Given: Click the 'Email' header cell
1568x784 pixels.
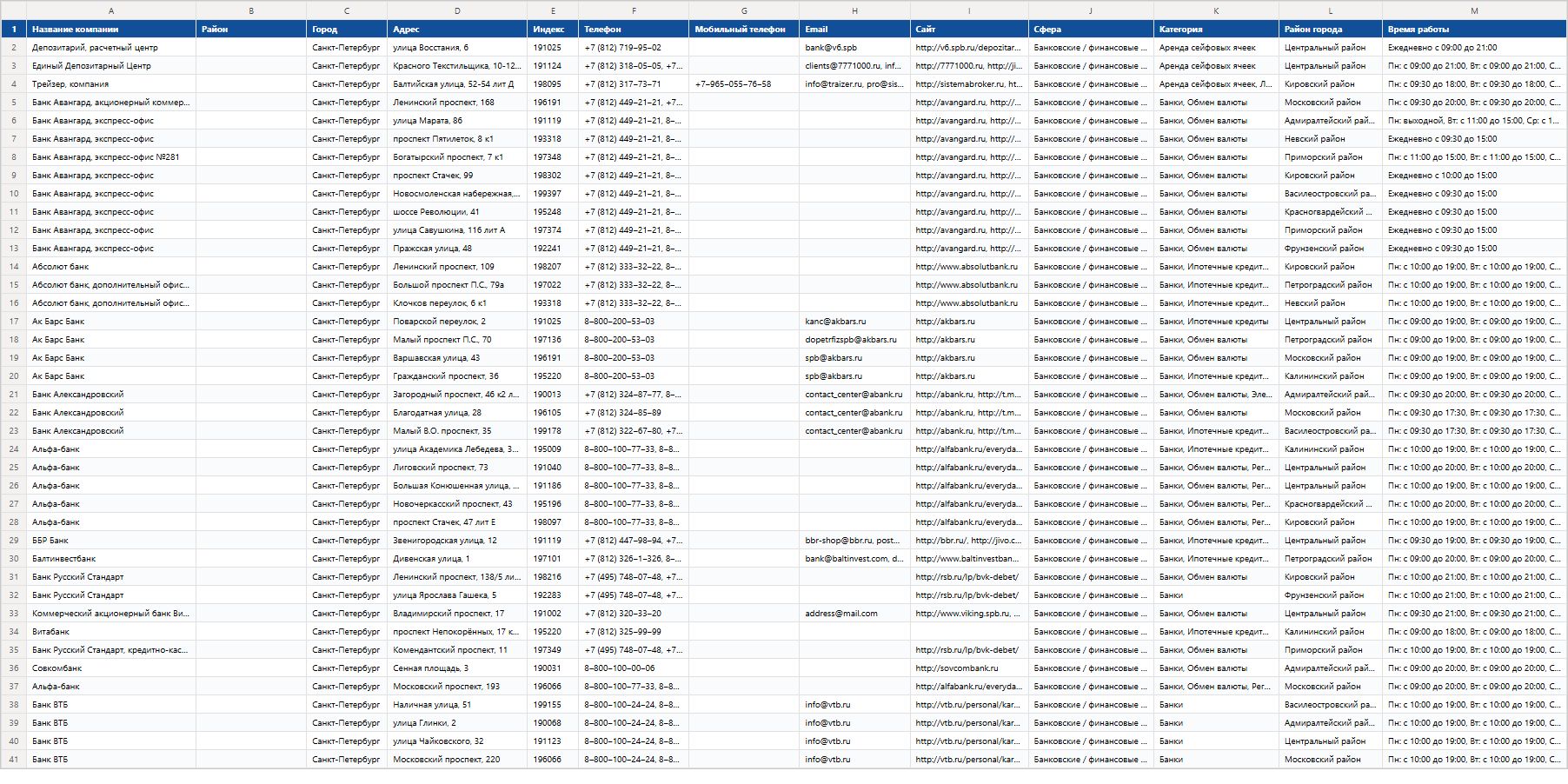Looking at the screenshot, I should (854, 29).
